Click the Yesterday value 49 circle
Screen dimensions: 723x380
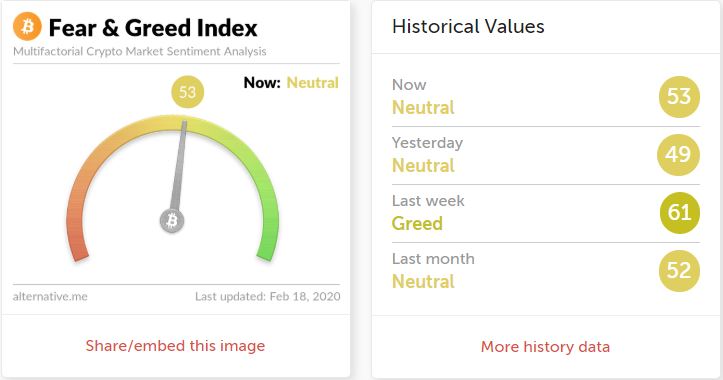678,154
